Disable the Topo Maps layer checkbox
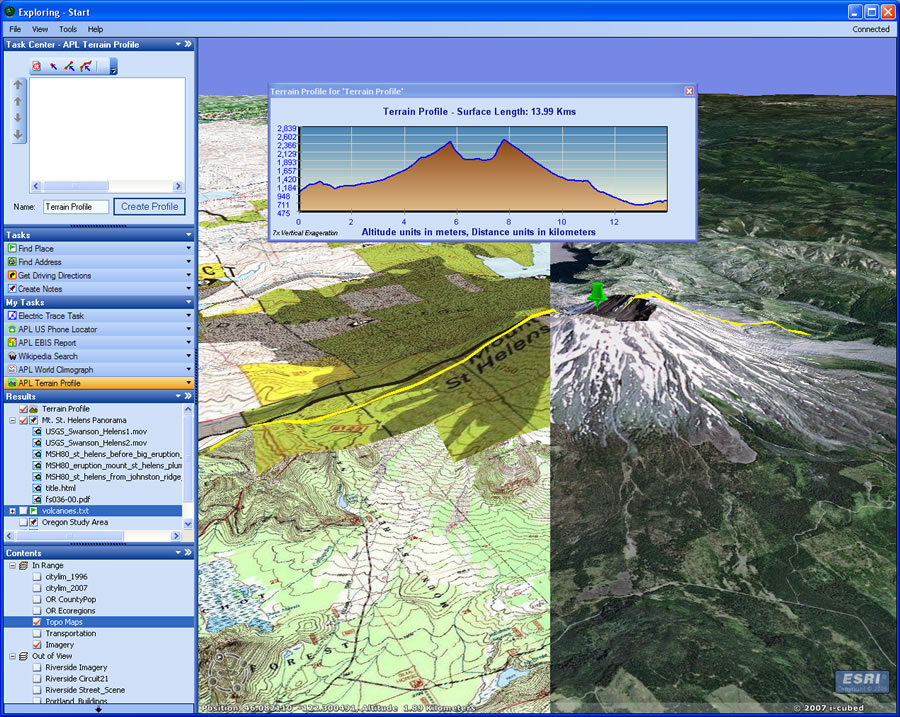Viewport: 900px width, 717px height. [37, 622]
